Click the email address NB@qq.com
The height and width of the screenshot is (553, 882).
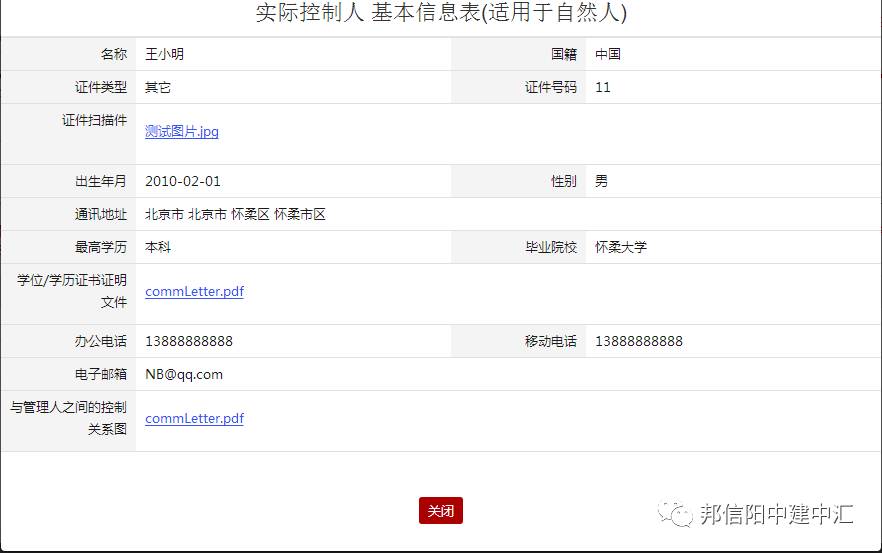[x=183, y=374]
